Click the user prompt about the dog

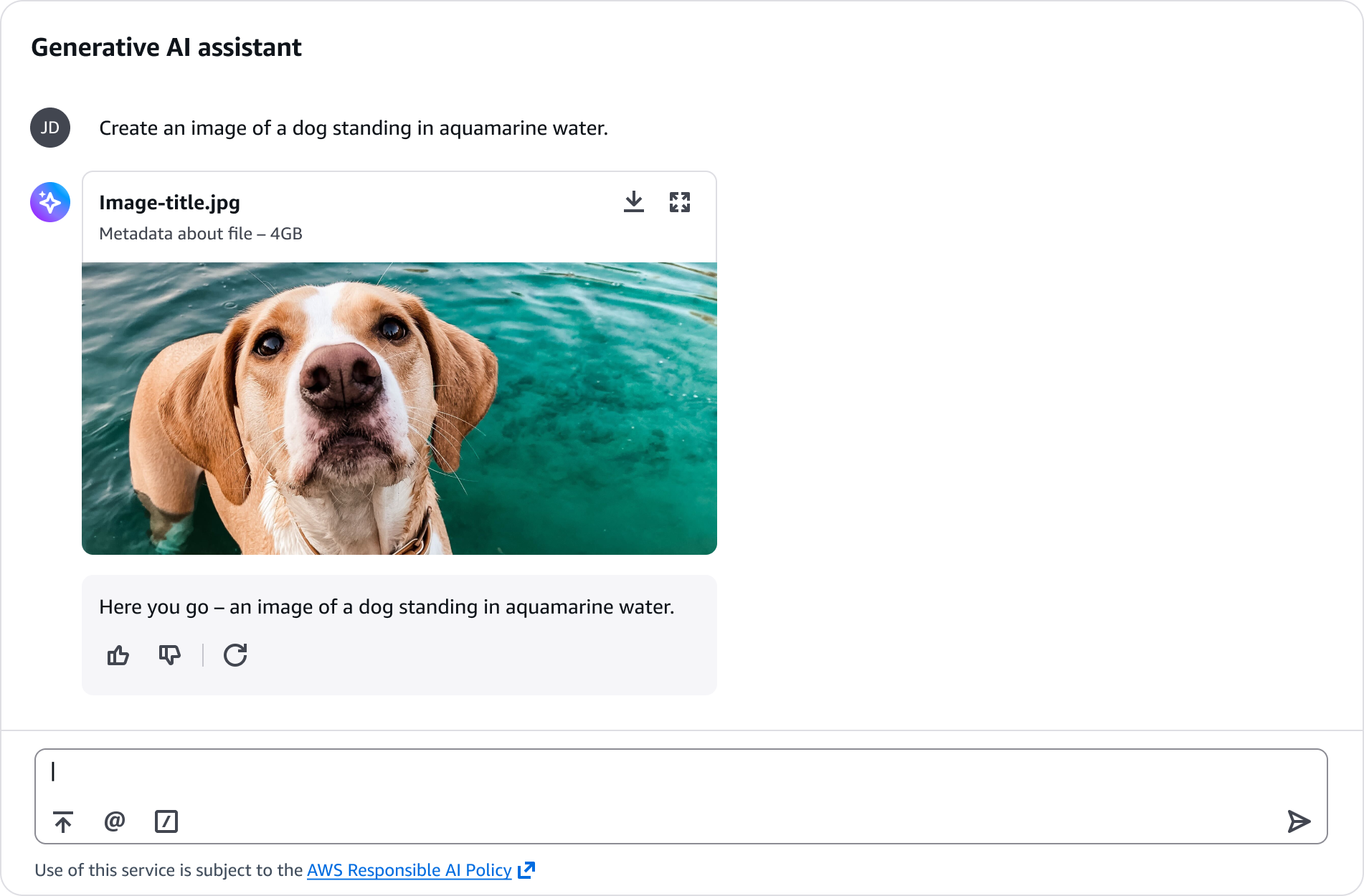coord(354,128)
